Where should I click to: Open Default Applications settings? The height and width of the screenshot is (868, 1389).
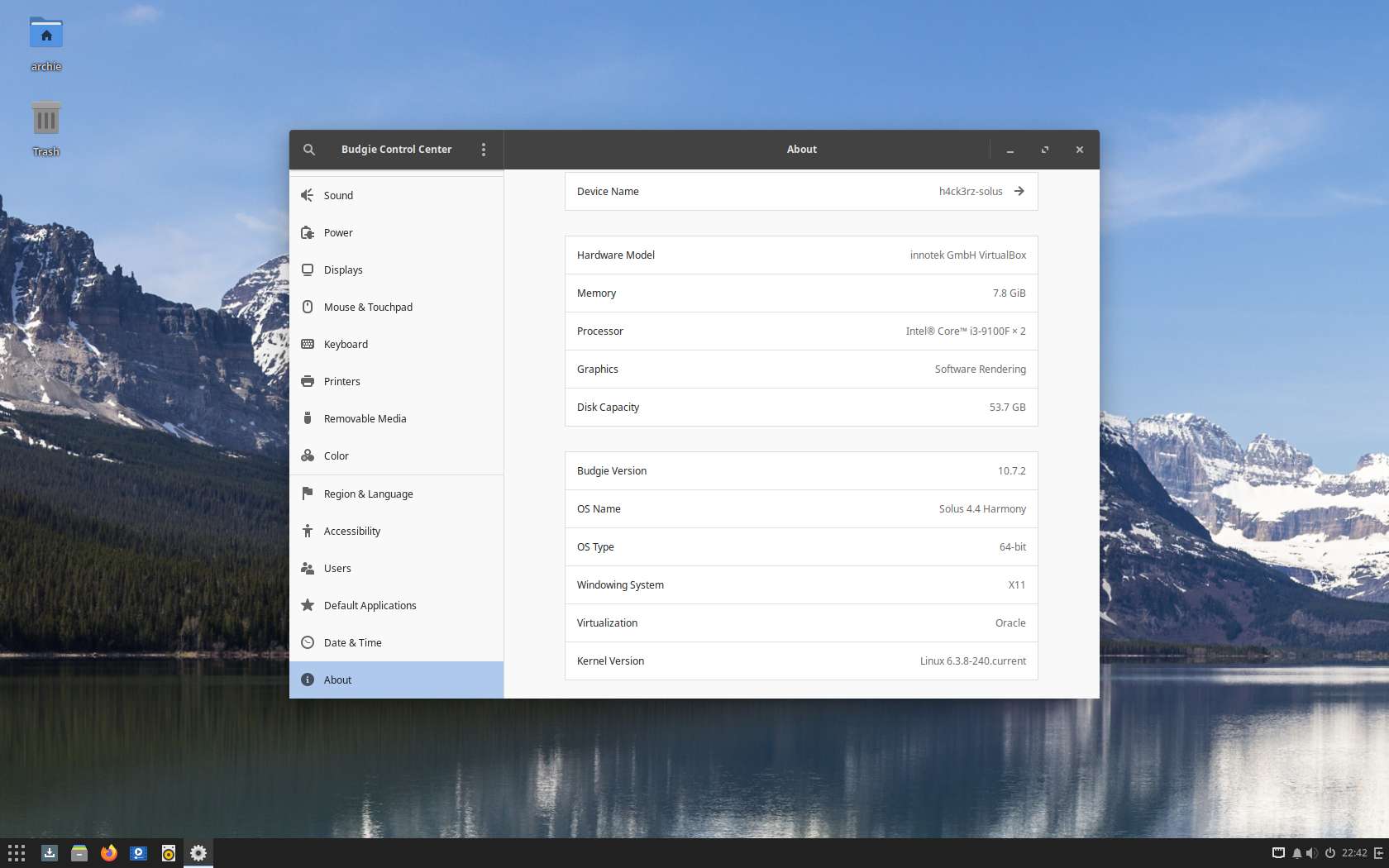click(x=396, y=605)
